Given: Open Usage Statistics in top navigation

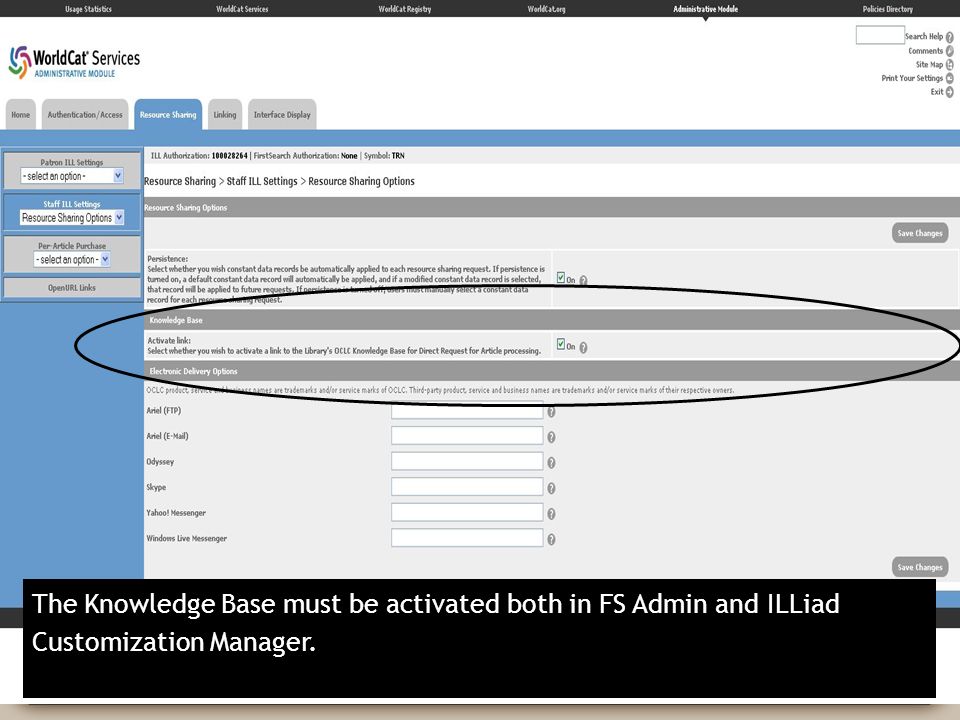Looking at the screenshot, I should (89, 9).
